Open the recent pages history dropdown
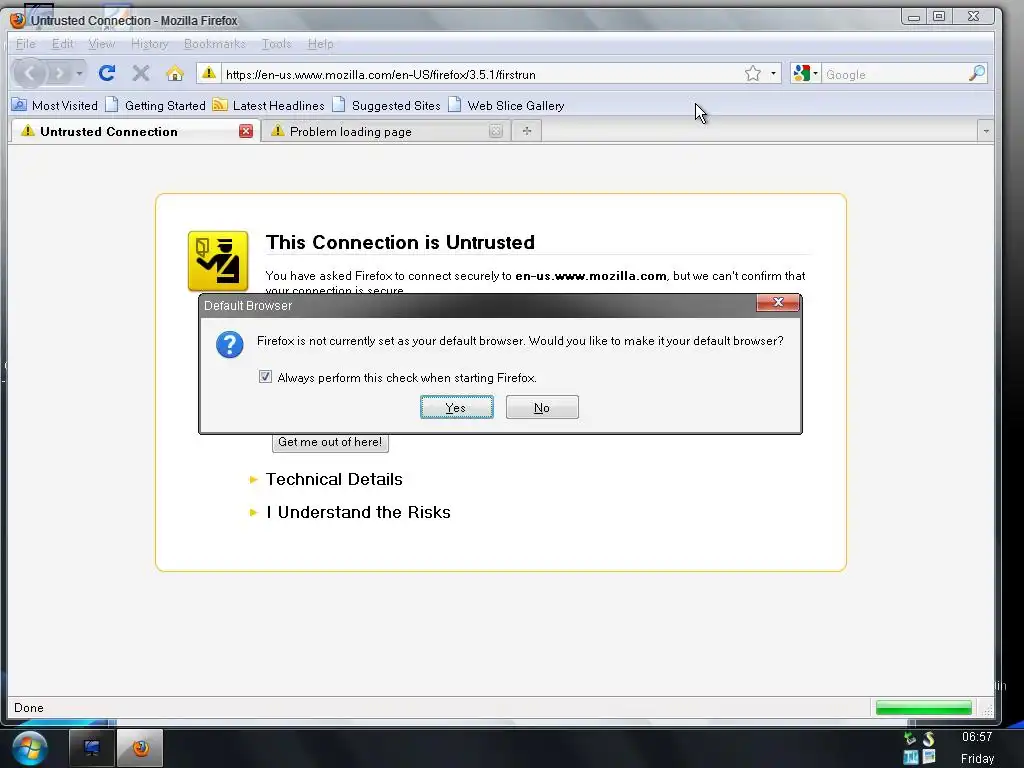 tap(79, 73)
